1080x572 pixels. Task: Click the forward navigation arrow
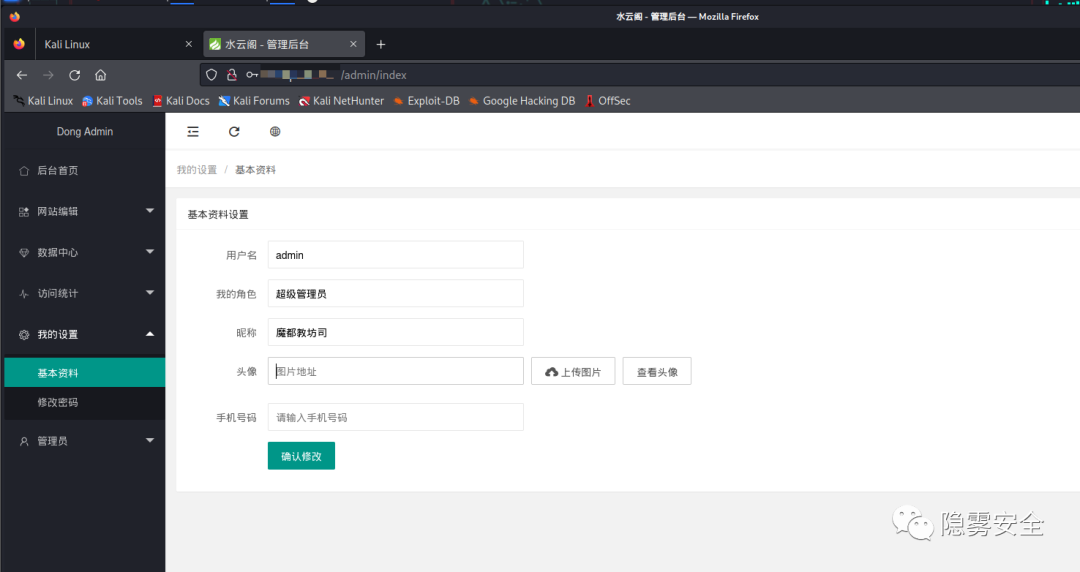point(48,75)
